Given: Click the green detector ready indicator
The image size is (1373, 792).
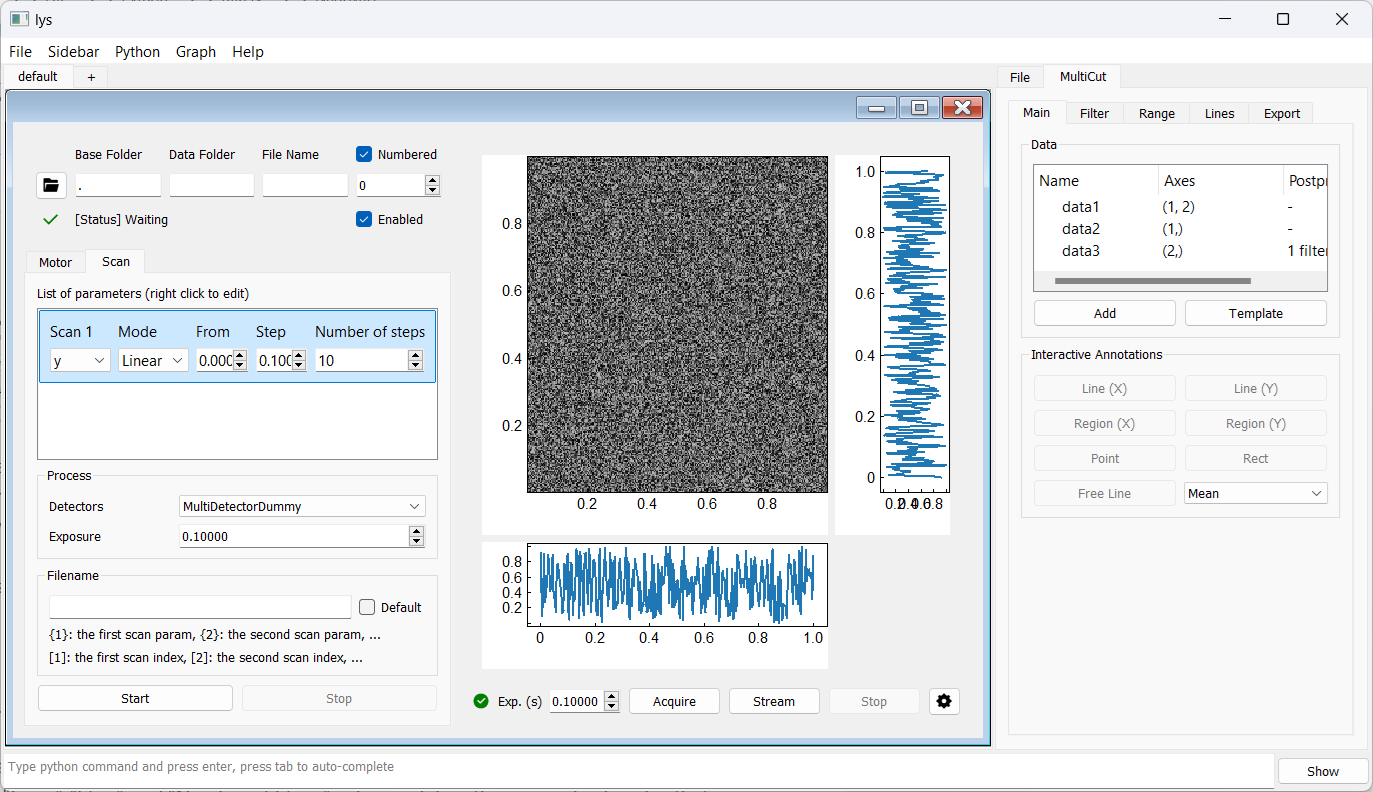Looking at the screenshot, I should pyautogui.click(x=481, y=701).
